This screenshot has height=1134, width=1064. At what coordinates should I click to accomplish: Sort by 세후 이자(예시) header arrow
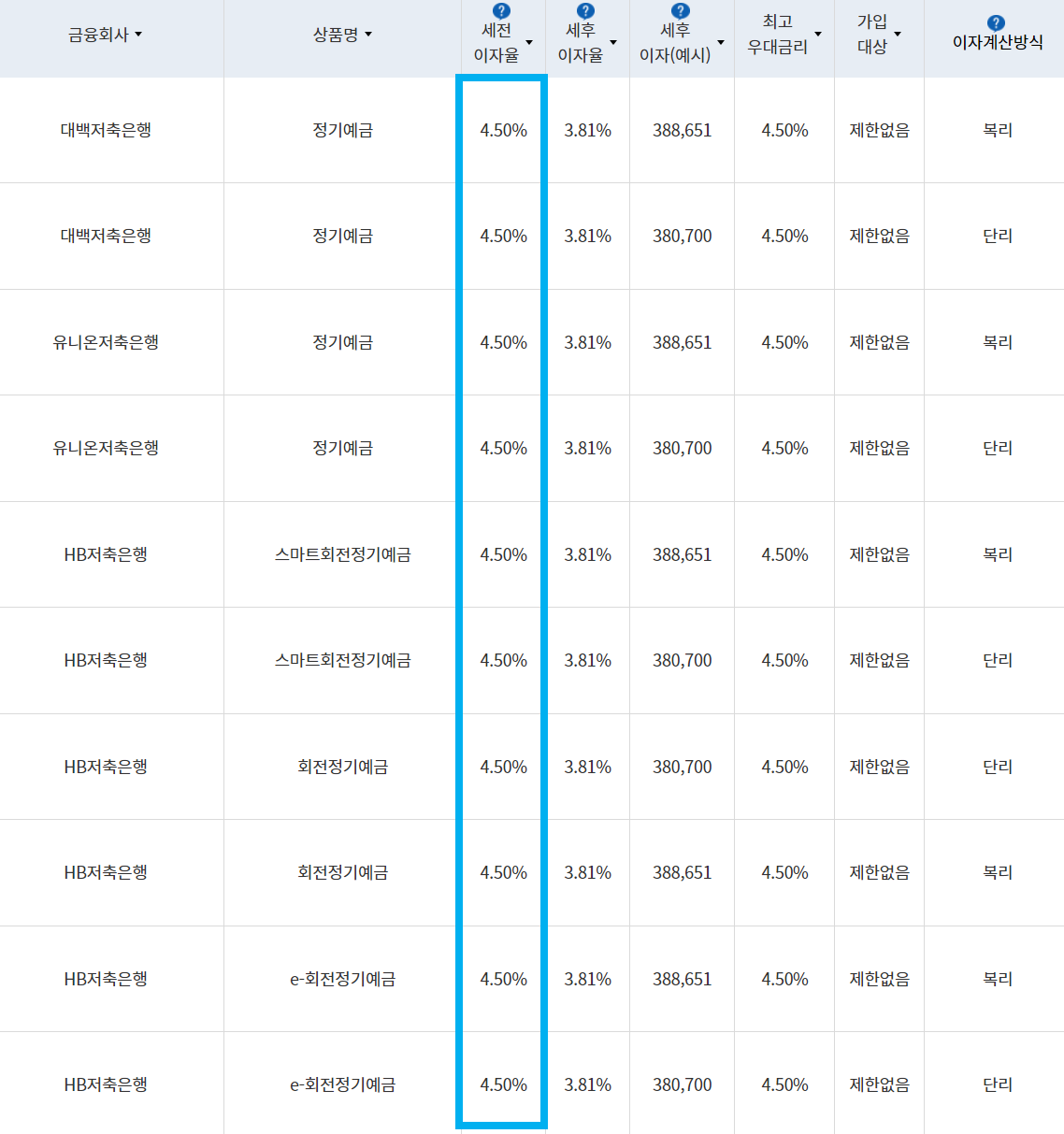tap(721, 43)
